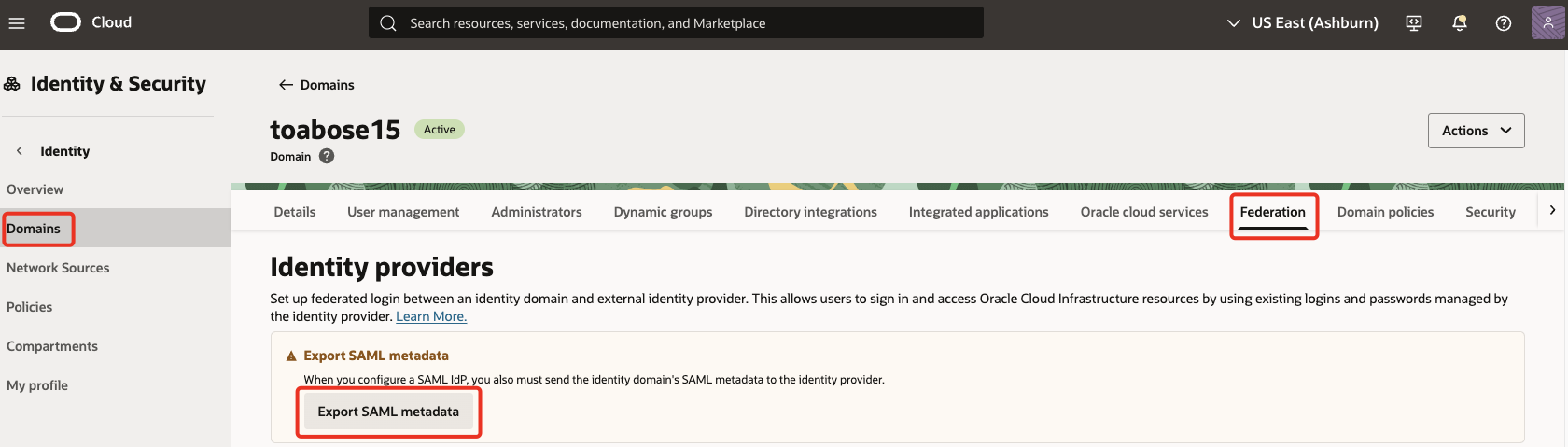This screenshot has width=1568, height=447.
Task: Open the help question mark icon
Action: 1504,23
